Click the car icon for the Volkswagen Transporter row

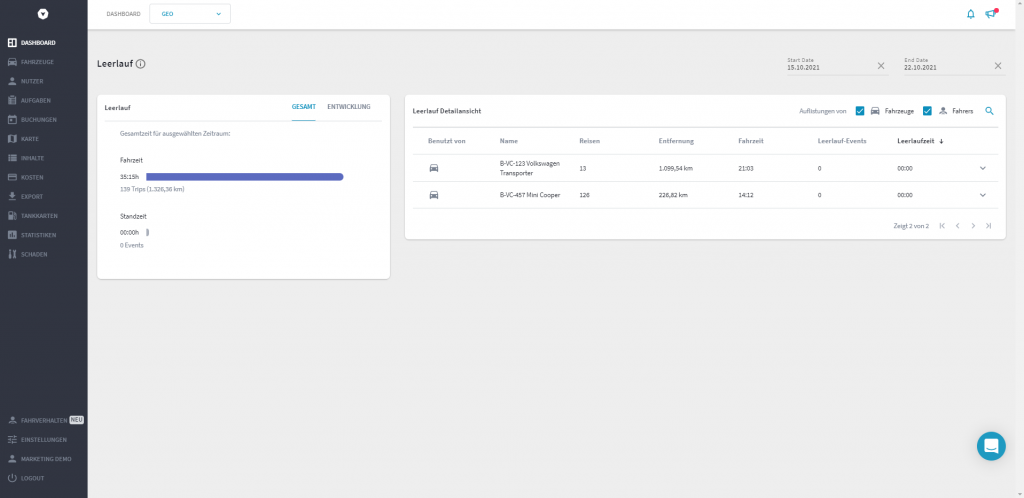434,168
